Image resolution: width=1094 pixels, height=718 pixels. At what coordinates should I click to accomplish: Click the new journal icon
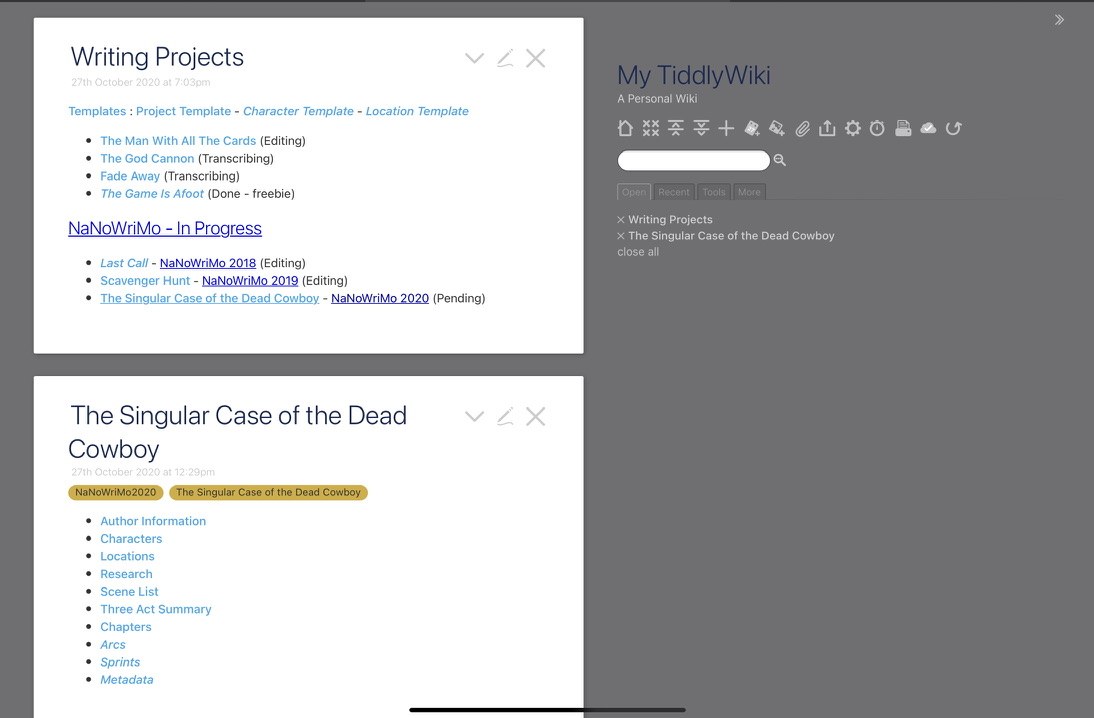pyautogui.click(x=752, y=128)
